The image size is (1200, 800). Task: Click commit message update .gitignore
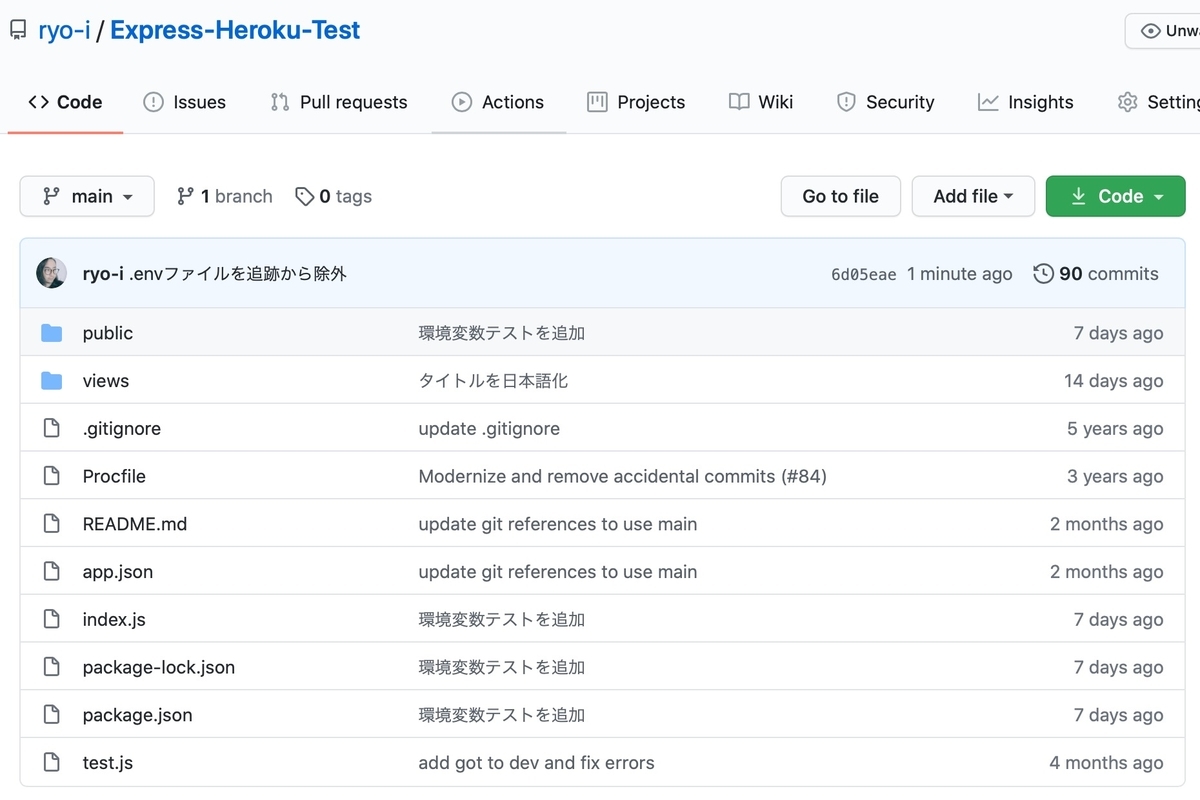tap(489, 428)
